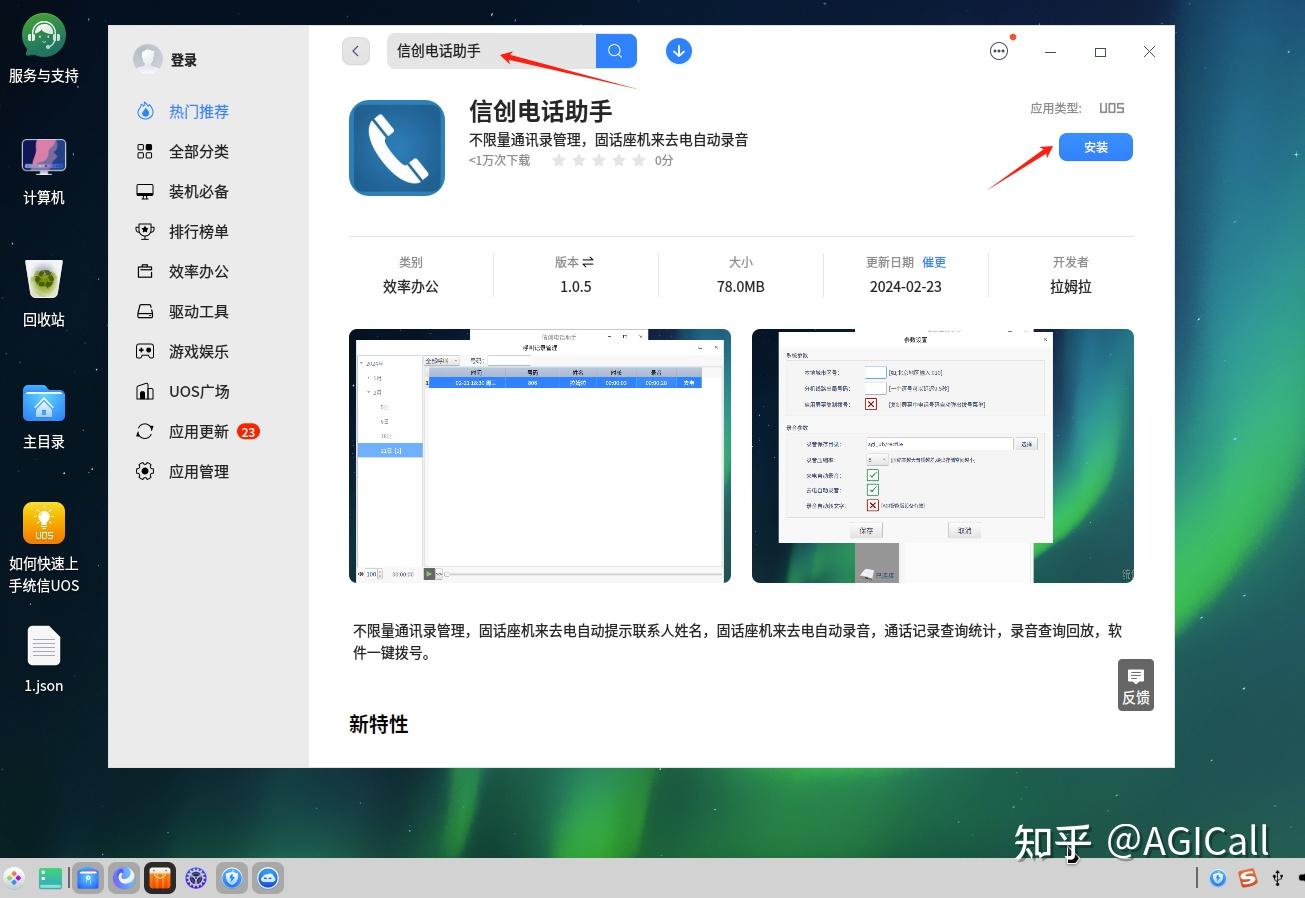The width and height of the screenshot is (1305, 898).
Task: Click the 应用类型 label
Action: click(1056, 108)
